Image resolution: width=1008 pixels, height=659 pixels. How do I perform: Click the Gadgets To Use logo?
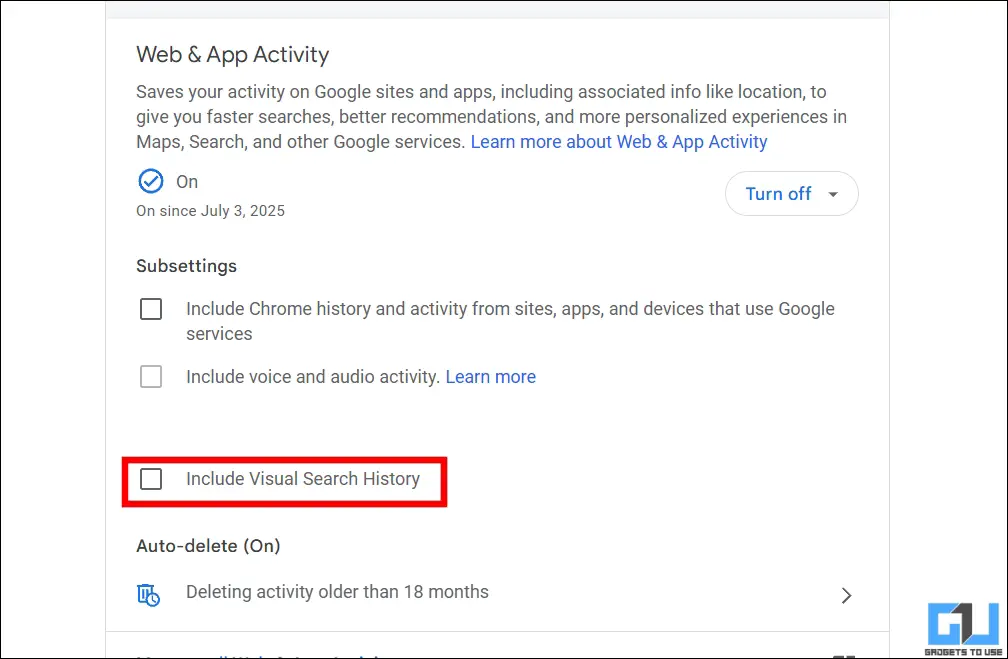(x=964, y=628)
